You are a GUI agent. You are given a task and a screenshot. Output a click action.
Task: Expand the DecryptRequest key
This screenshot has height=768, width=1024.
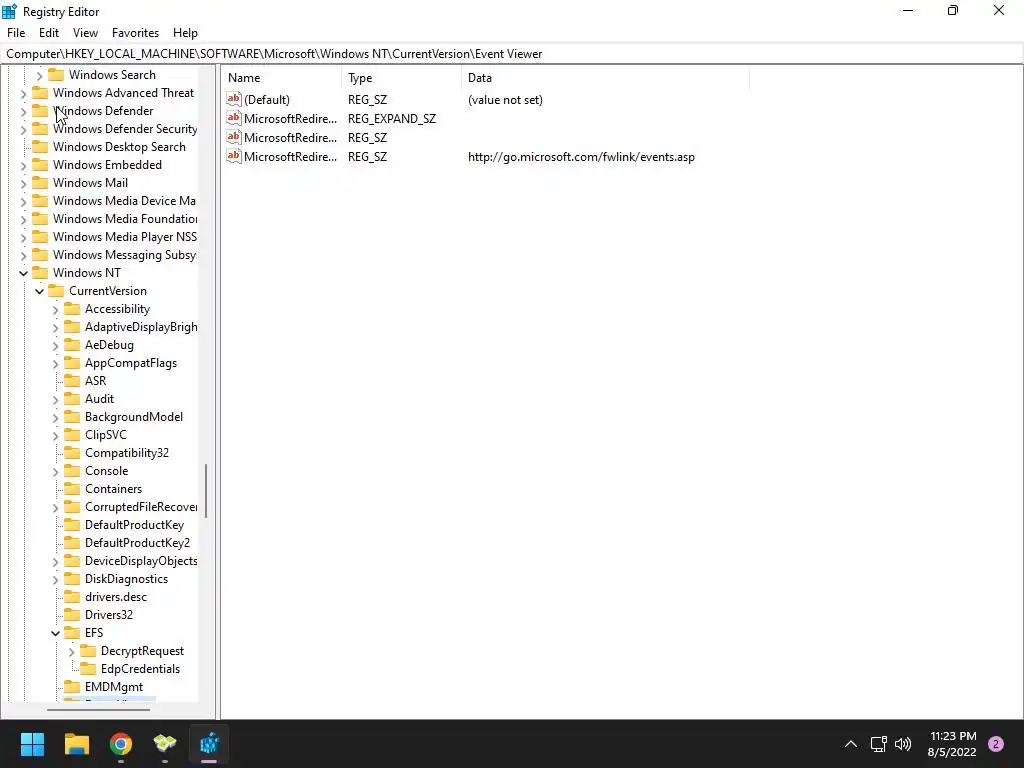tap(71, 652)
